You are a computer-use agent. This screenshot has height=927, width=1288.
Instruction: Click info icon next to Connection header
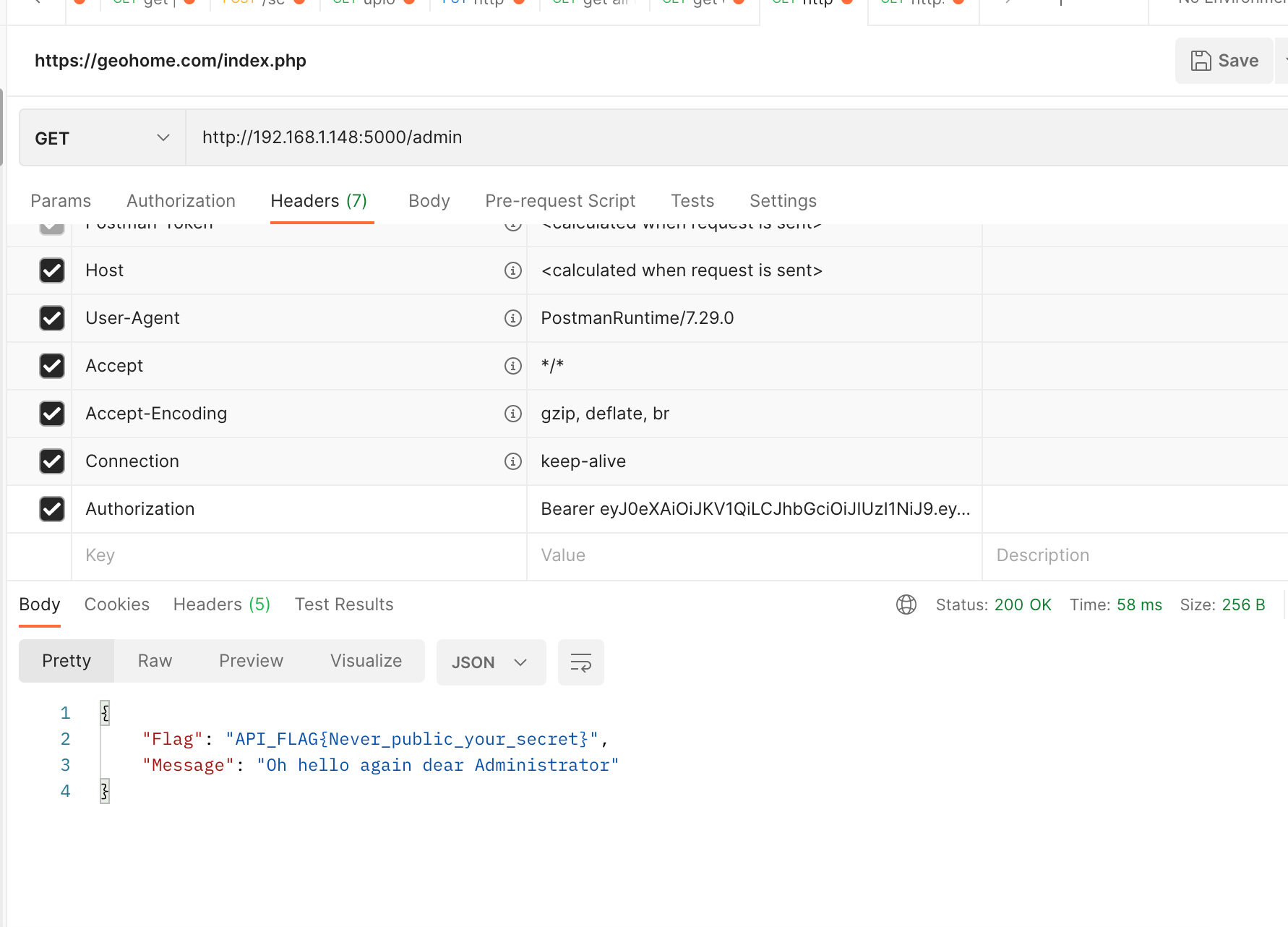513,461
